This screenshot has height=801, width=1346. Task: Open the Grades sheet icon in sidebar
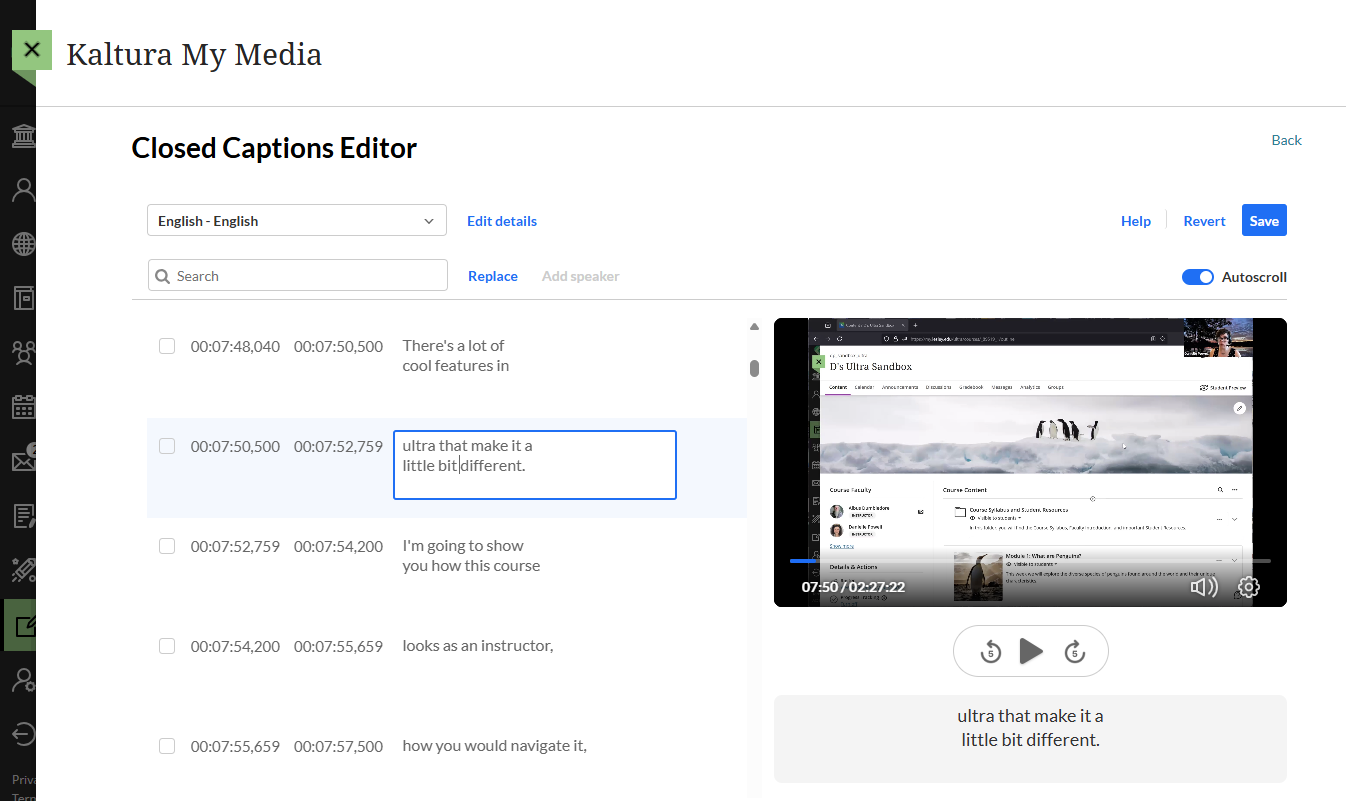pyautogui.click(x=23, y=516)
